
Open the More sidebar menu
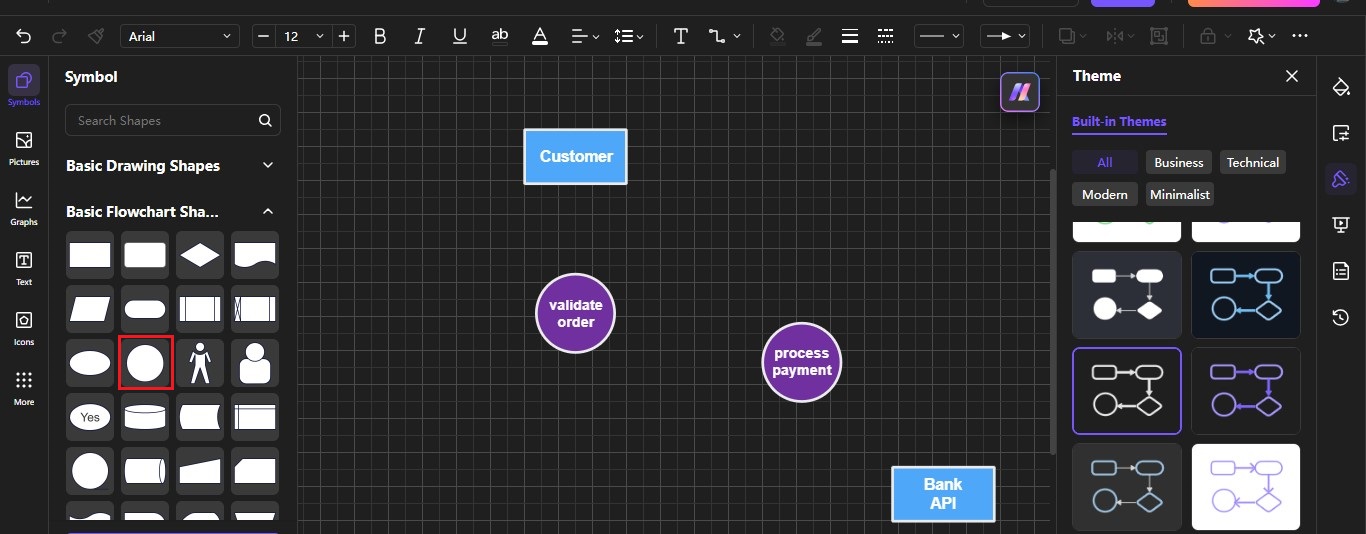click(x=24, y=387)
